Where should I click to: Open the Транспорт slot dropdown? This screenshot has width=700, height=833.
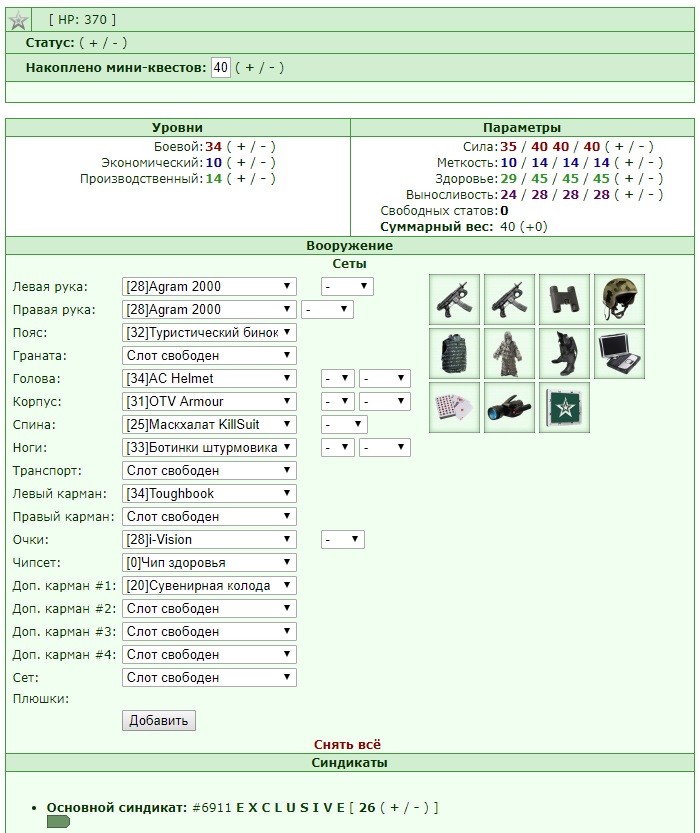[209, 470]
